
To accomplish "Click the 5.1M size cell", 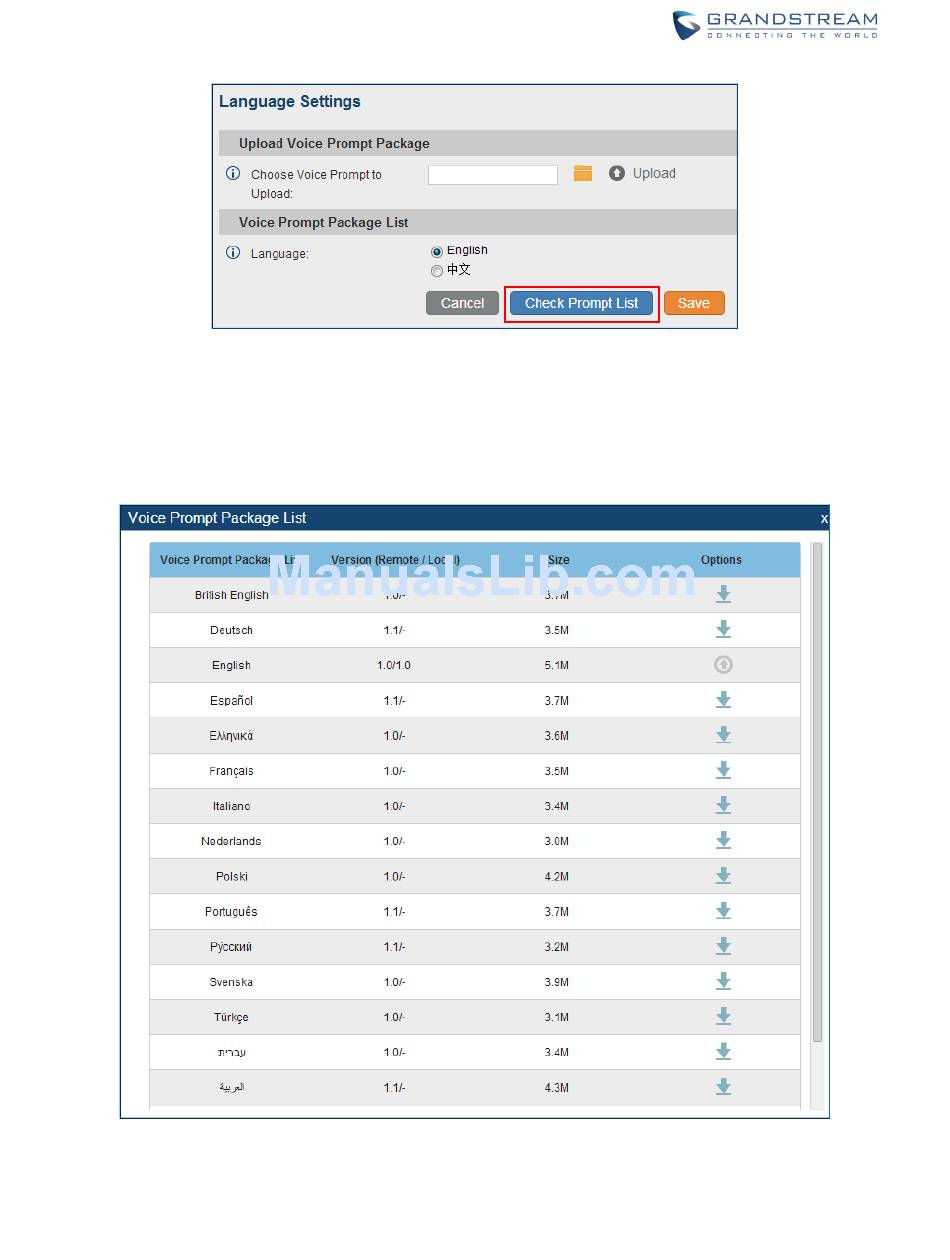I will tap(557, 665).
